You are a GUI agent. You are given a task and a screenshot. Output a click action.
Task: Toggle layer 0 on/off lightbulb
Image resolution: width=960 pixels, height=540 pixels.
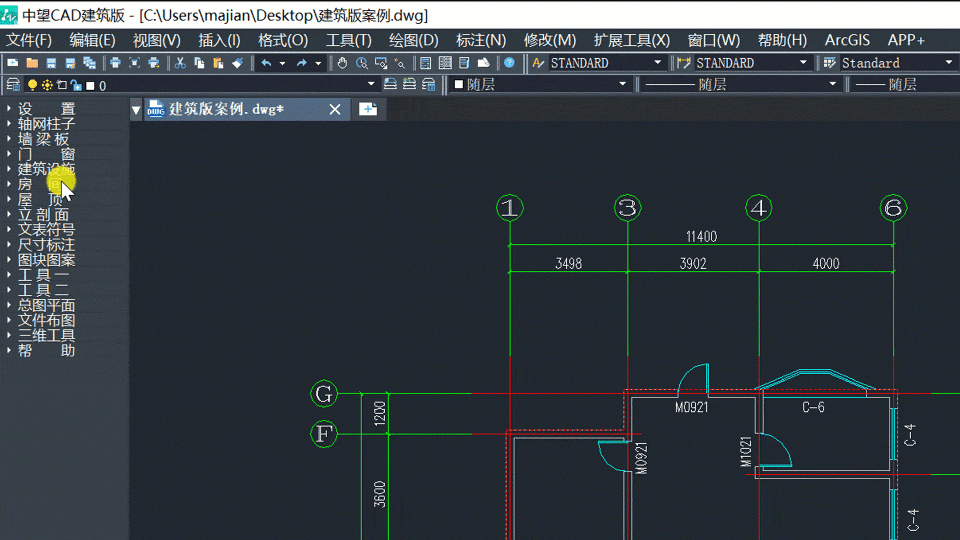point(32,86)
